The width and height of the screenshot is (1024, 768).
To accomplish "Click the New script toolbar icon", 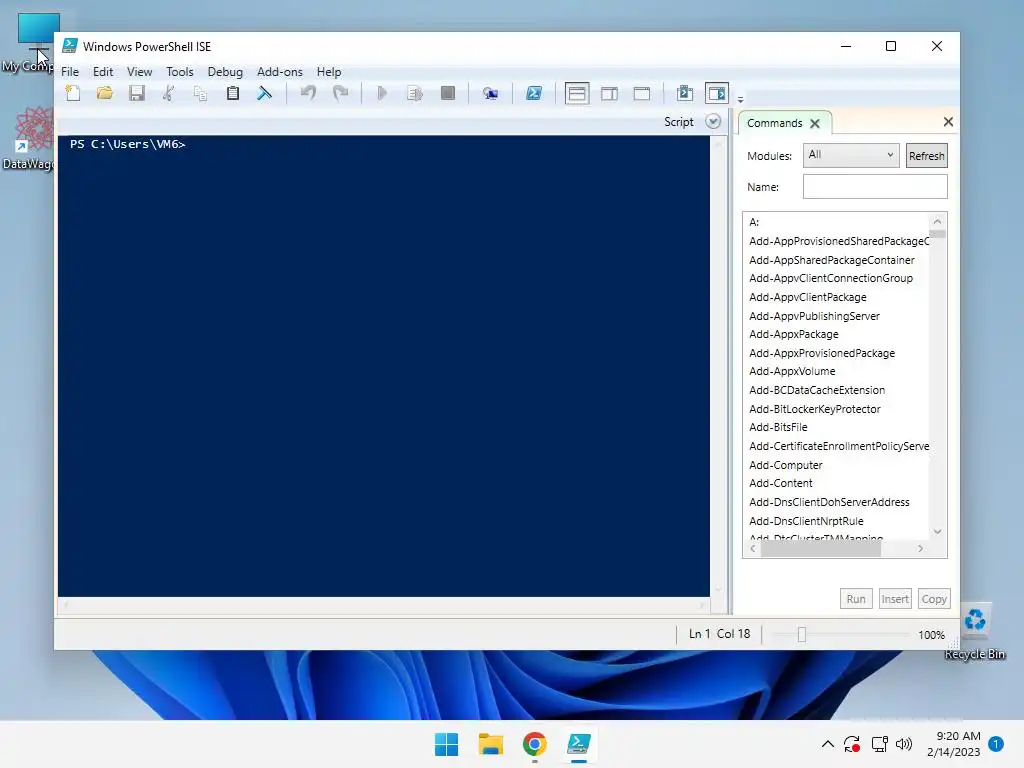I will tap(73, 93).
